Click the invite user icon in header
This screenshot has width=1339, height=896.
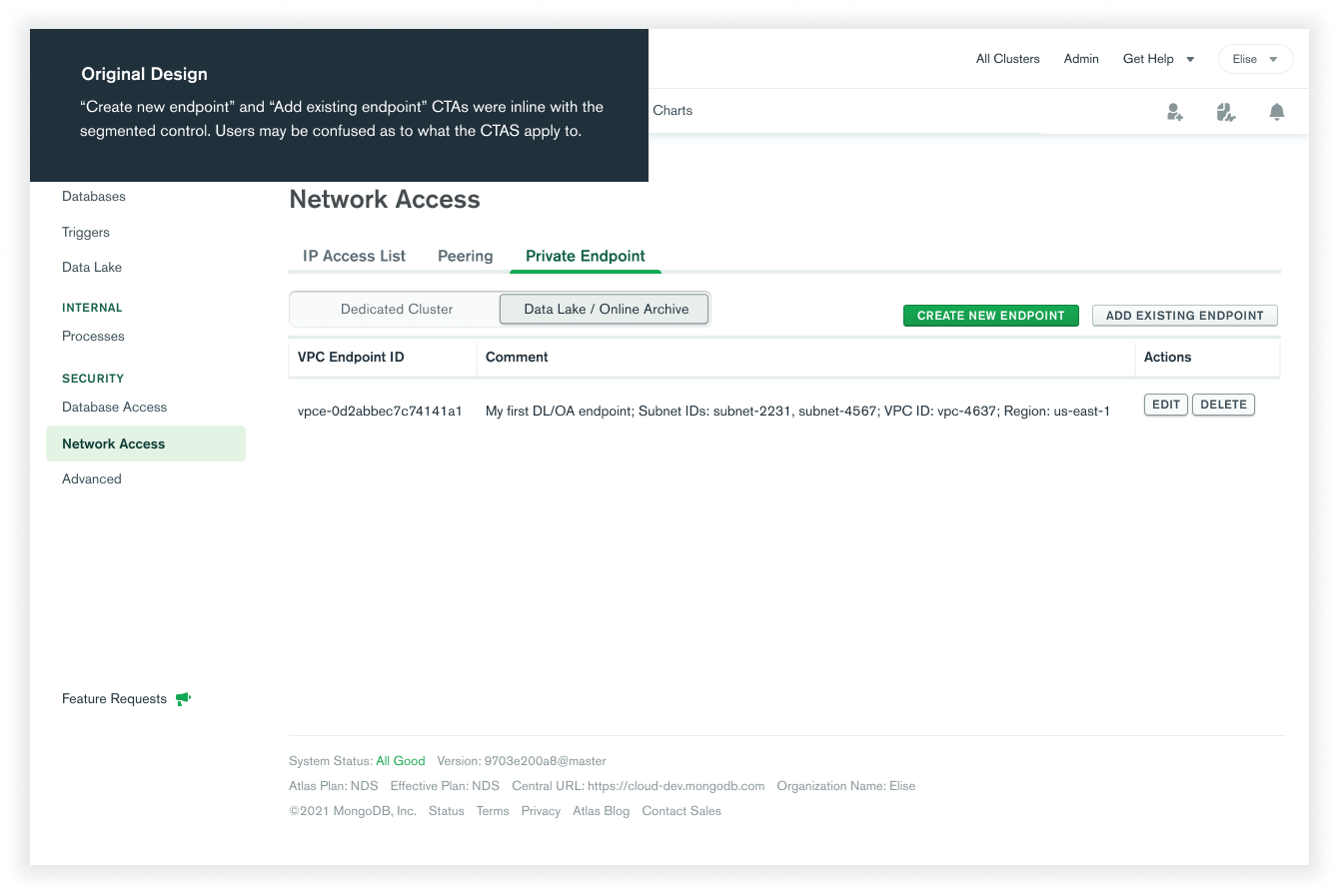1175,112
